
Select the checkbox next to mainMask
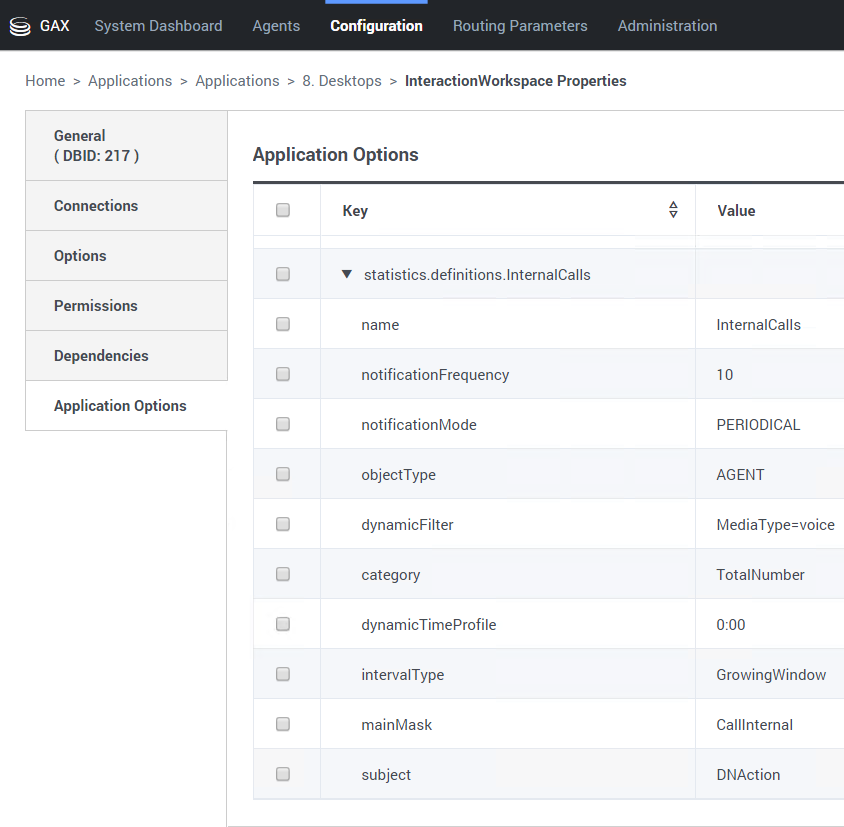[x=283, y=724]
